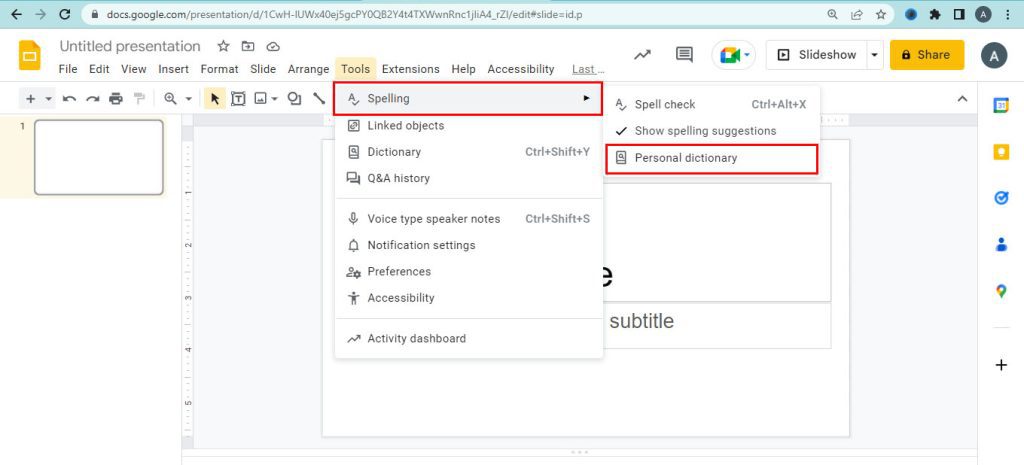Viewport: 1024px width, 465px height.
Task: Click the Undo arrow icon
Action: [69, 98]
